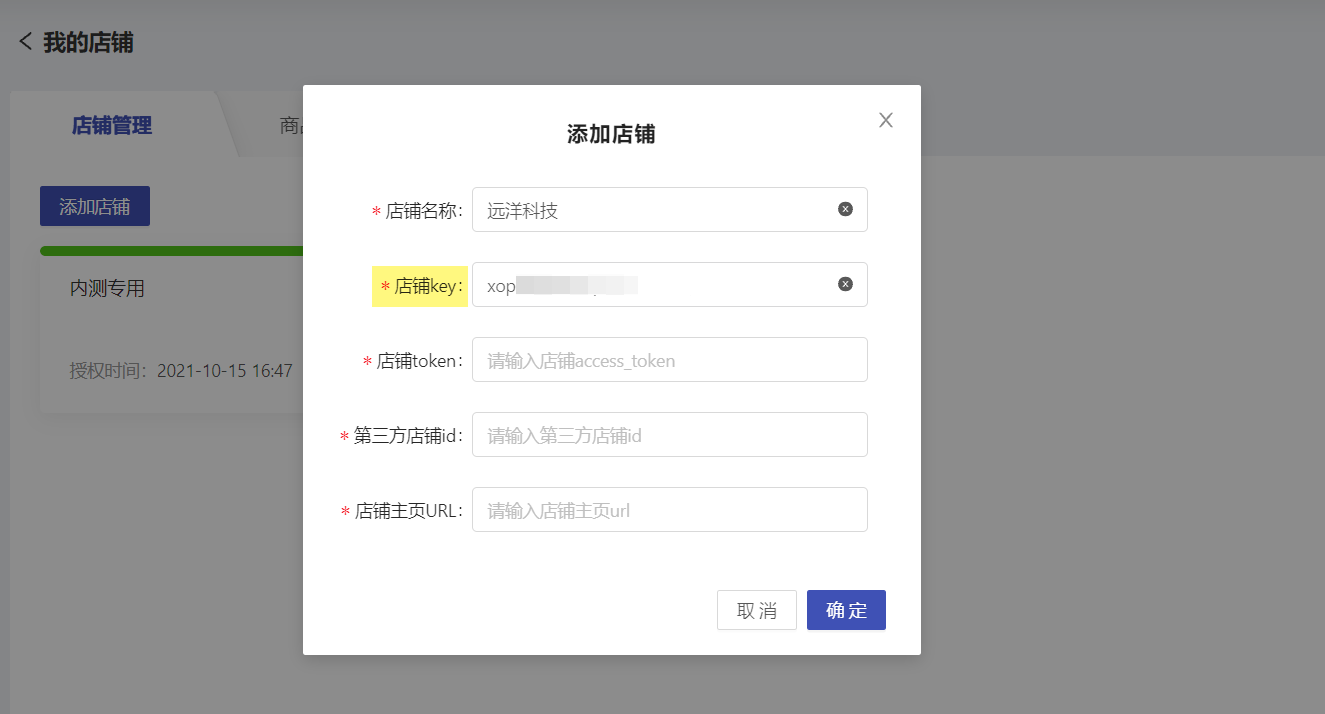
Task: Click the highlighted 店铺key label
Action: click(420, 287)
